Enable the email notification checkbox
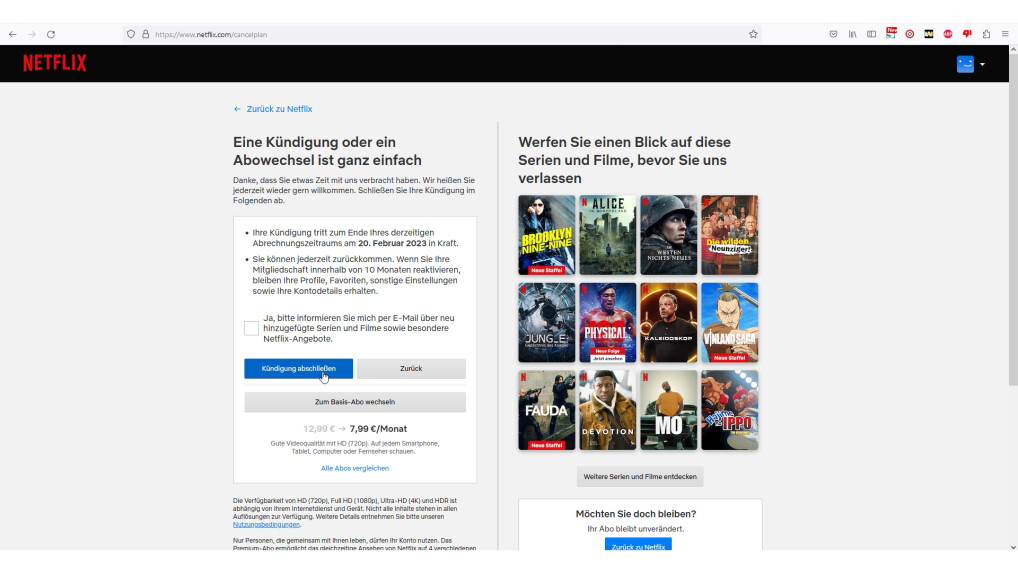The width and height of the screenshot is (1018, 573). (x=251, y=328)
